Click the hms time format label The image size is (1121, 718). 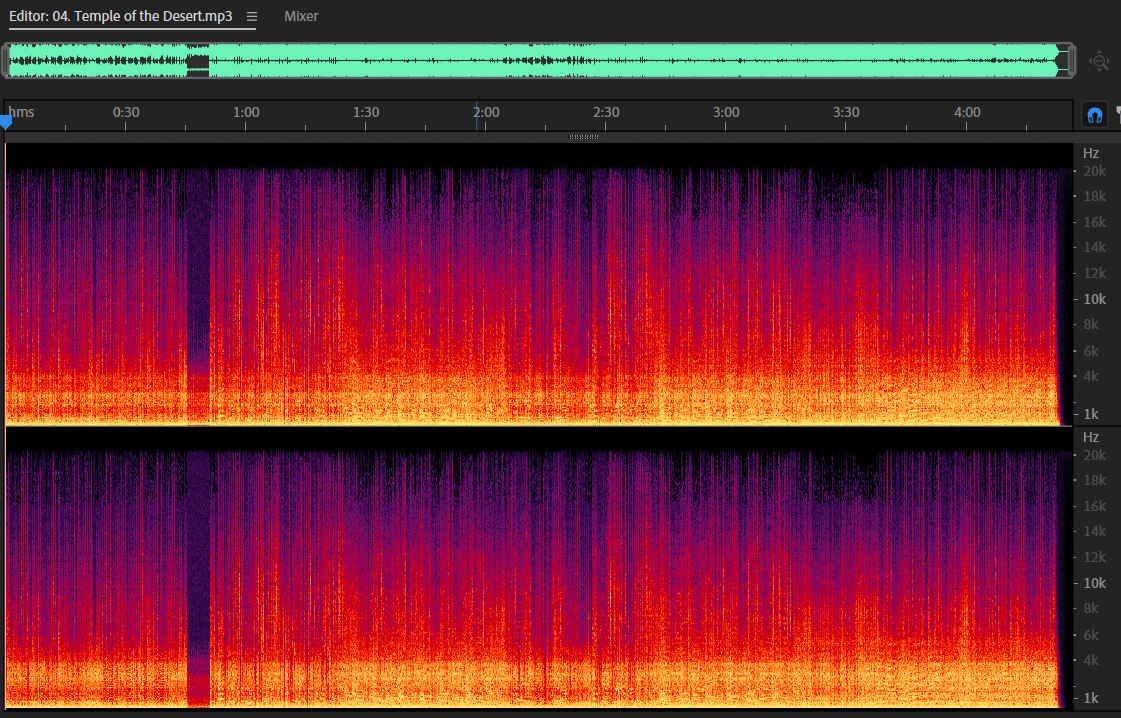[x=21, y=112]
